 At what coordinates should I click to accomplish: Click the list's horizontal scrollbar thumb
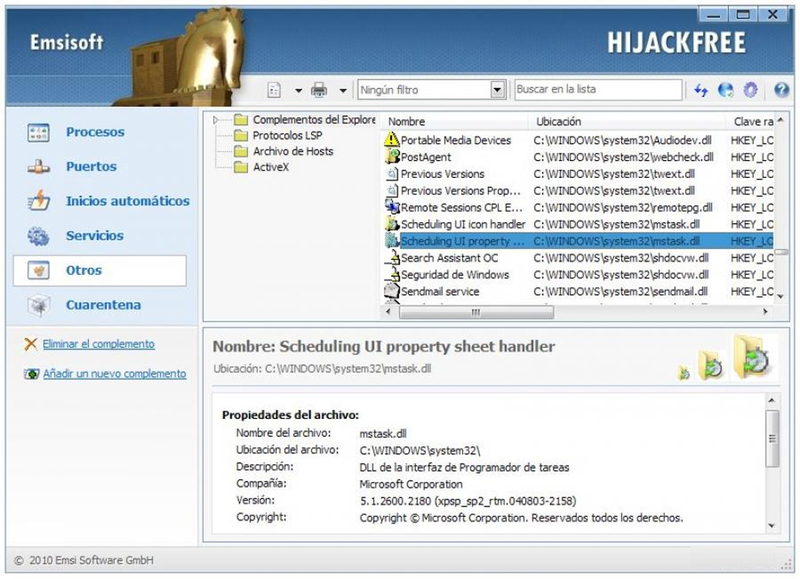tap(476, 312)
